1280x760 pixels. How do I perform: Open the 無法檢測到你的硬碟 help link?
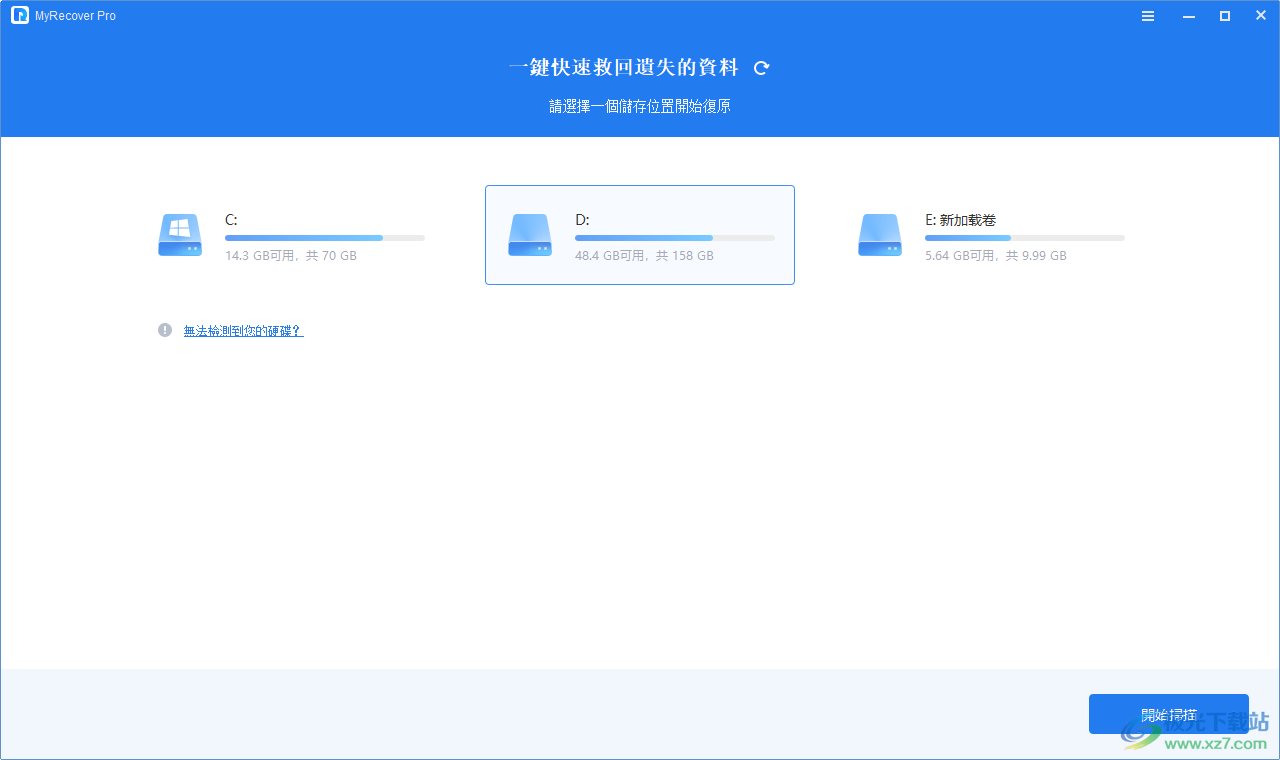(243, 330)
